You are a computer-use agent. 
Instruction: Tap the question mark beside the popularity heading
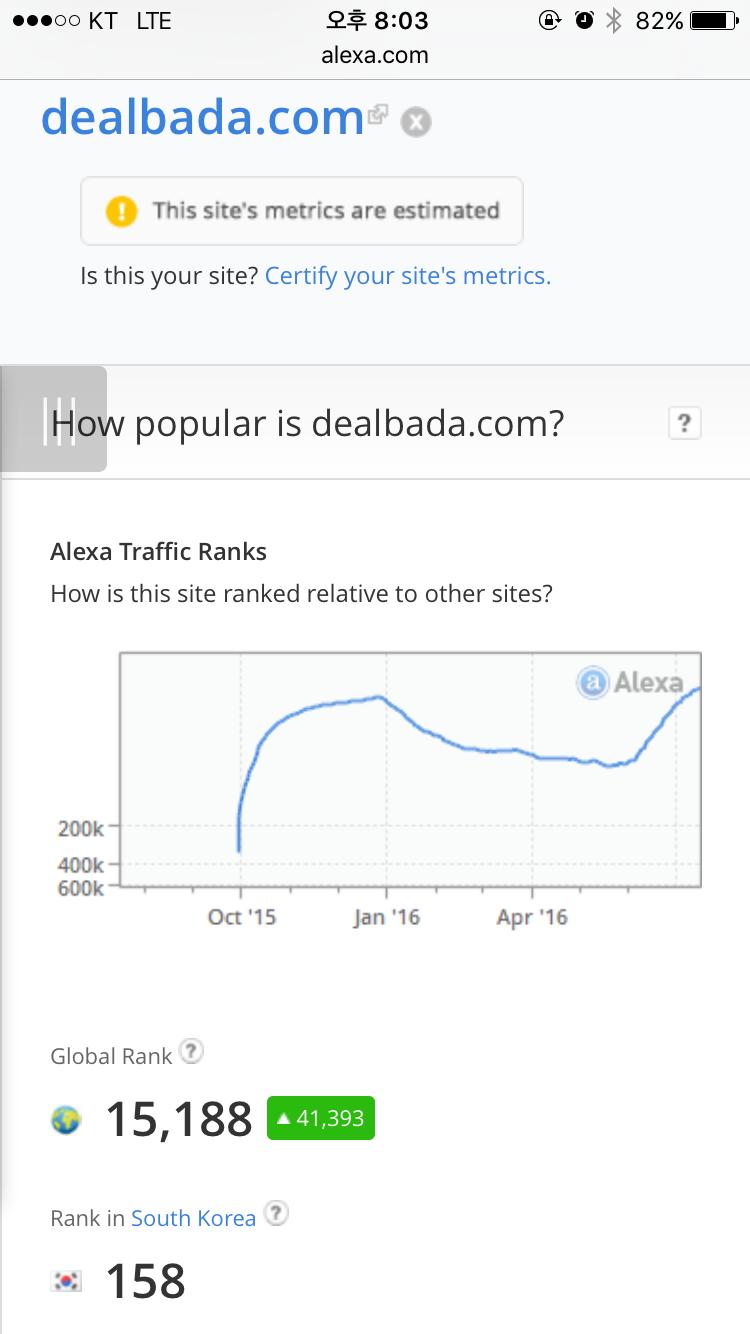pyautogui.click(x=684, y=423)
